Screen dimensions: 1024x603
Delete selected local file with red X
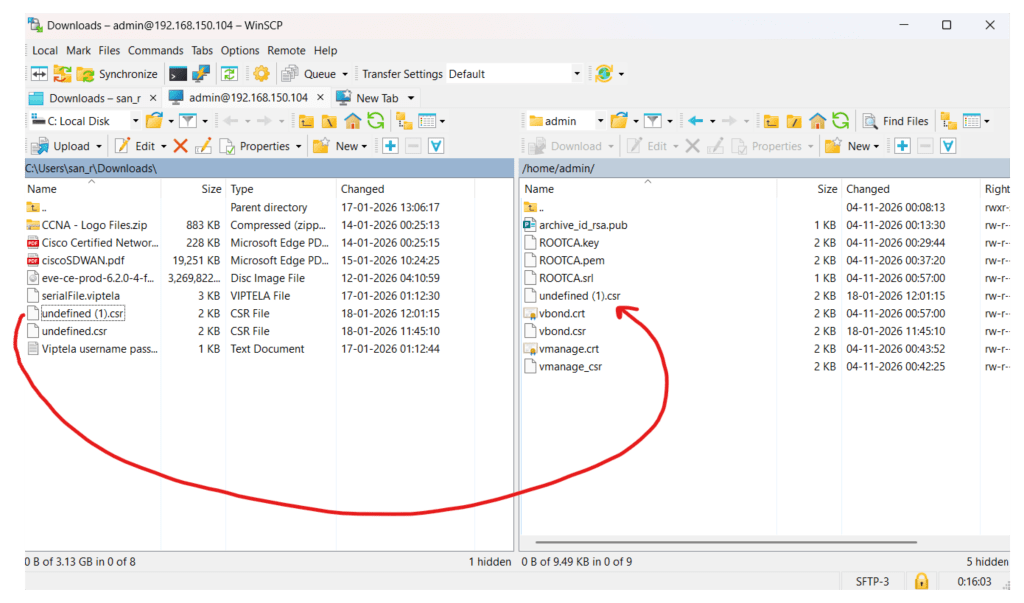pos(180,146)
